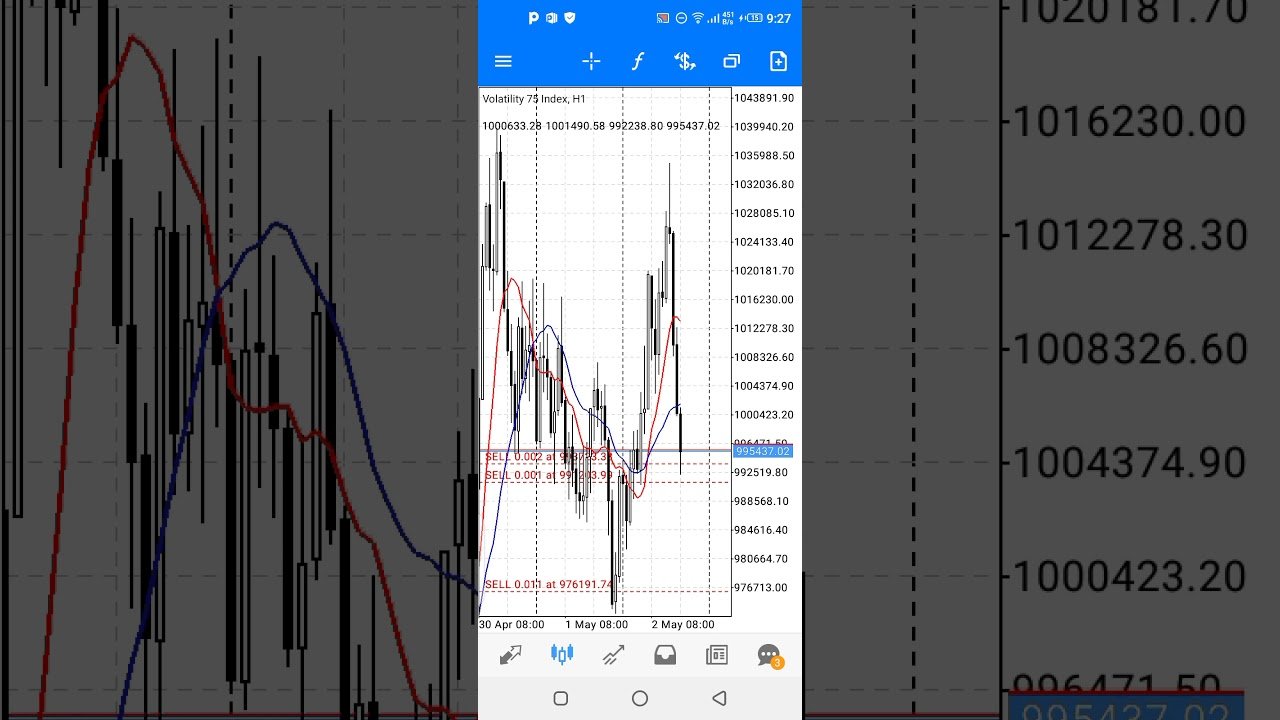Viewport: 1280px width, 720px height.
Task: Tap the 2 May 08:00 time label
Action: [684, 625]
